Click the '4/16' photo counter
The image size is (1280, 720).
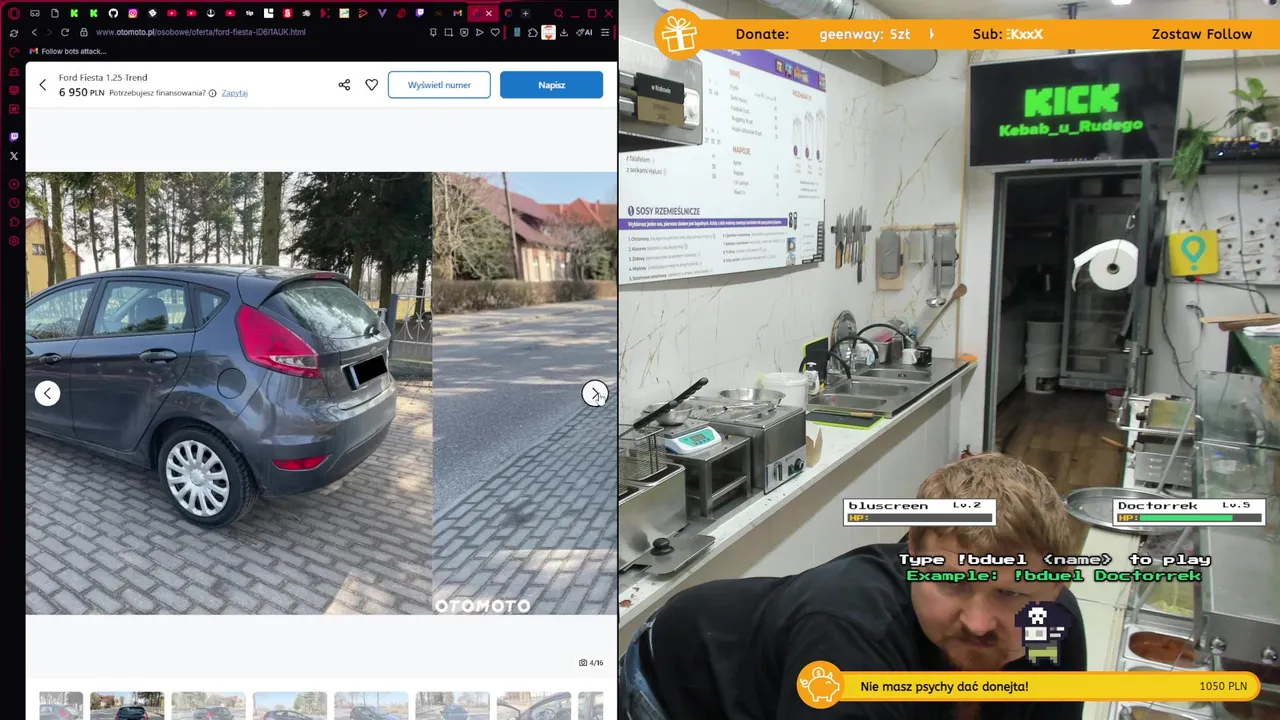[591, 663]
